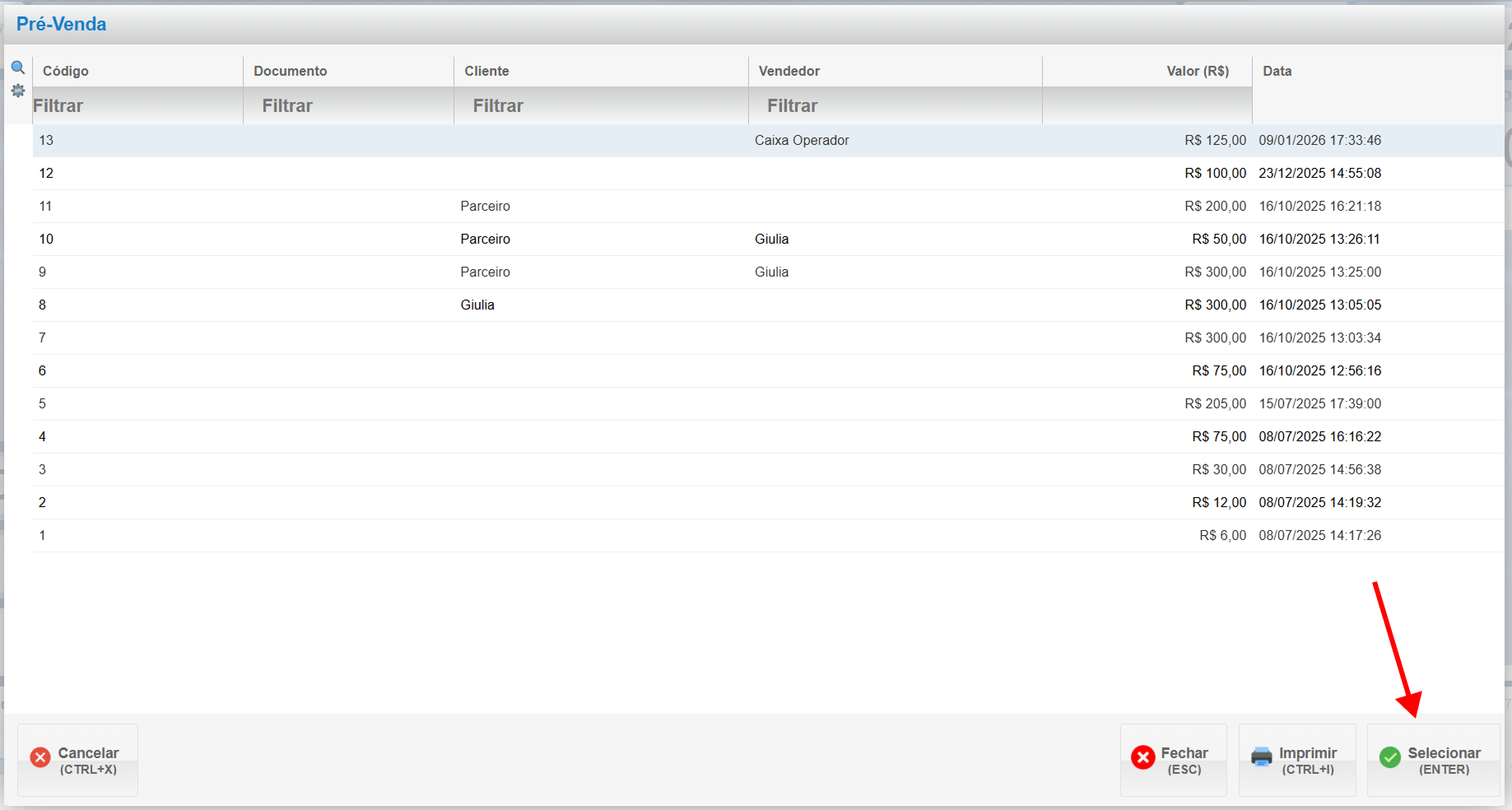Focus the Documento filter field

(x=348, y=106)
